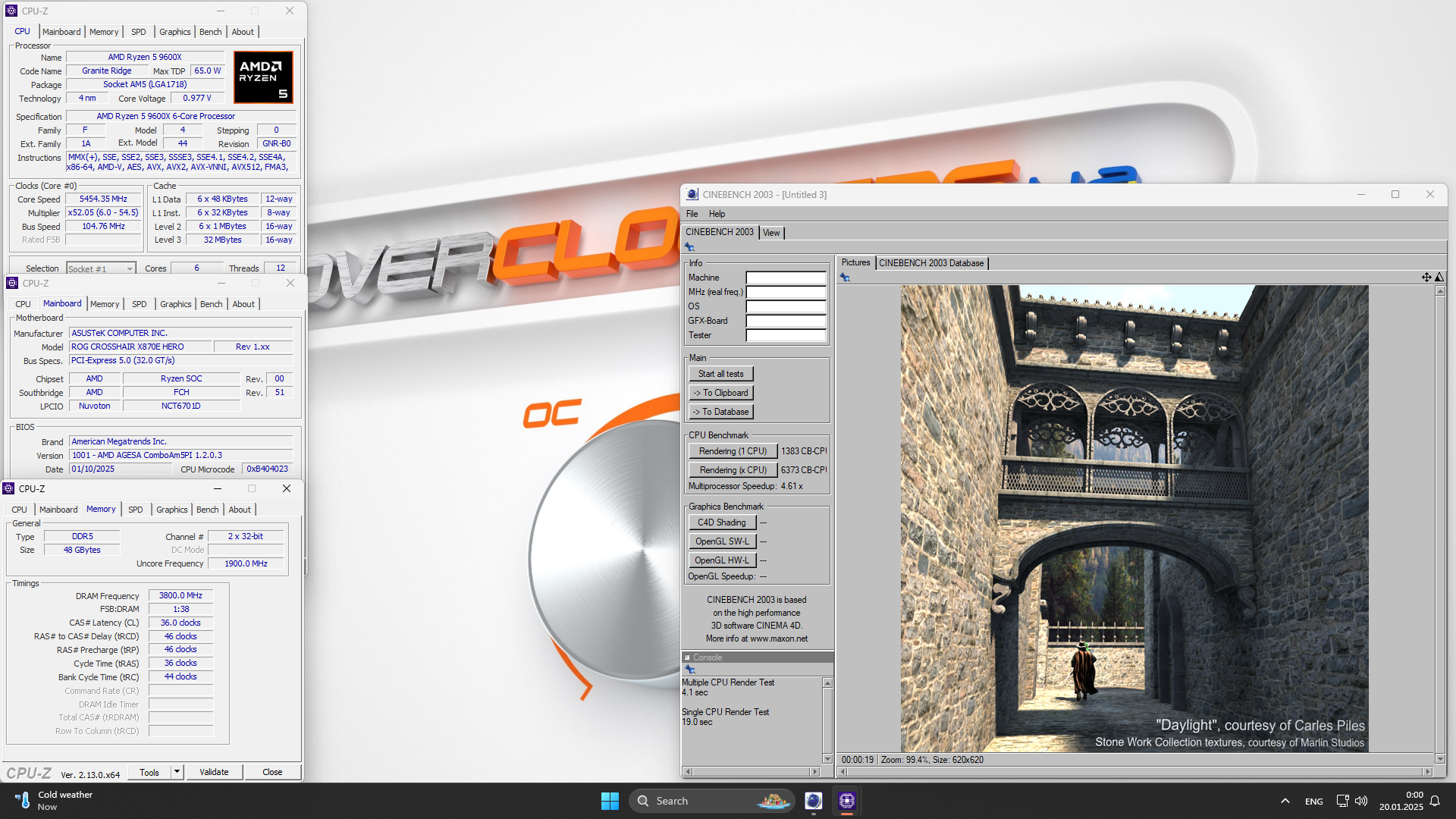
Task: Open the Windows Start menu
Action: (x=610, y=801)
